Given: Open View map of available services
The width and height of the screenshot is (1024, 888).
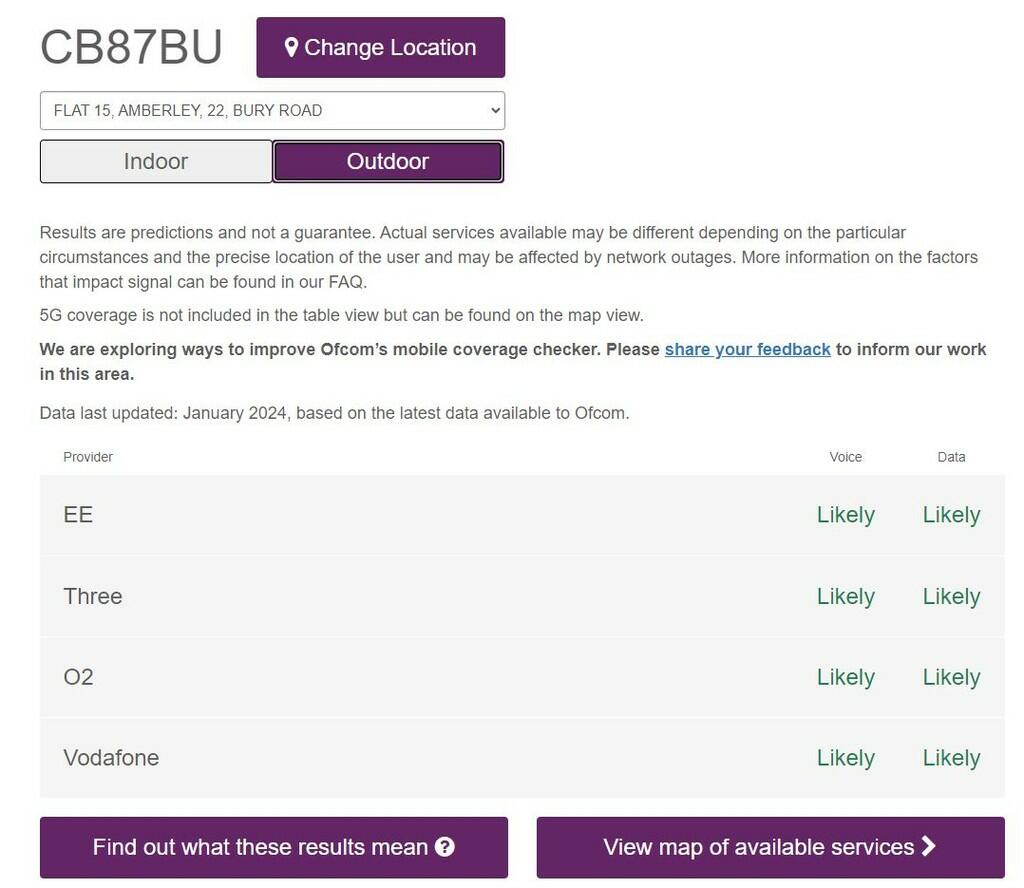Looking at the screenshot, I should click(x=770, y=847).
